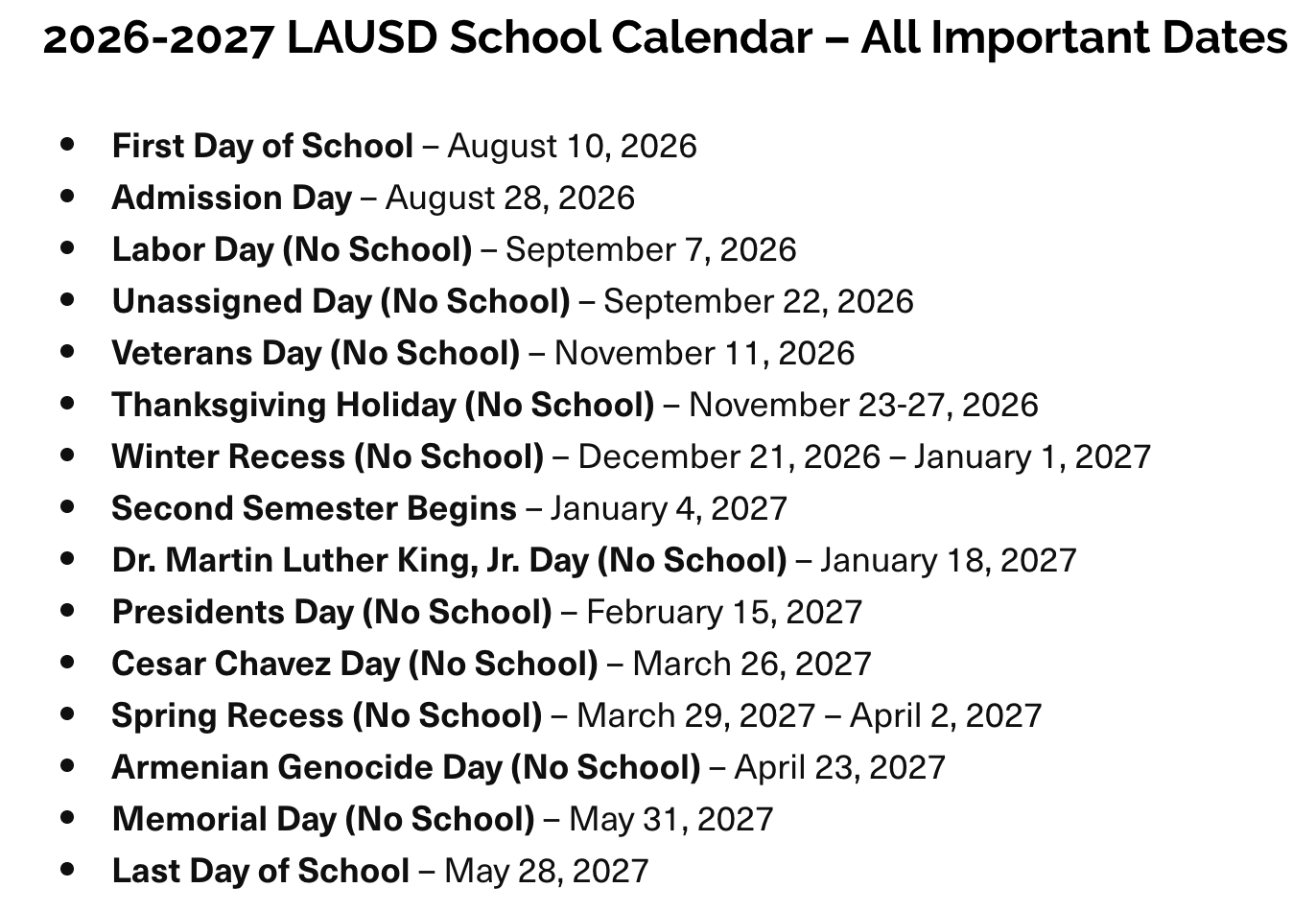The width and height of the screenshot is (1316, 911).
Task: Select the February 15, 2027 date
Action: [x=724, y=612]
